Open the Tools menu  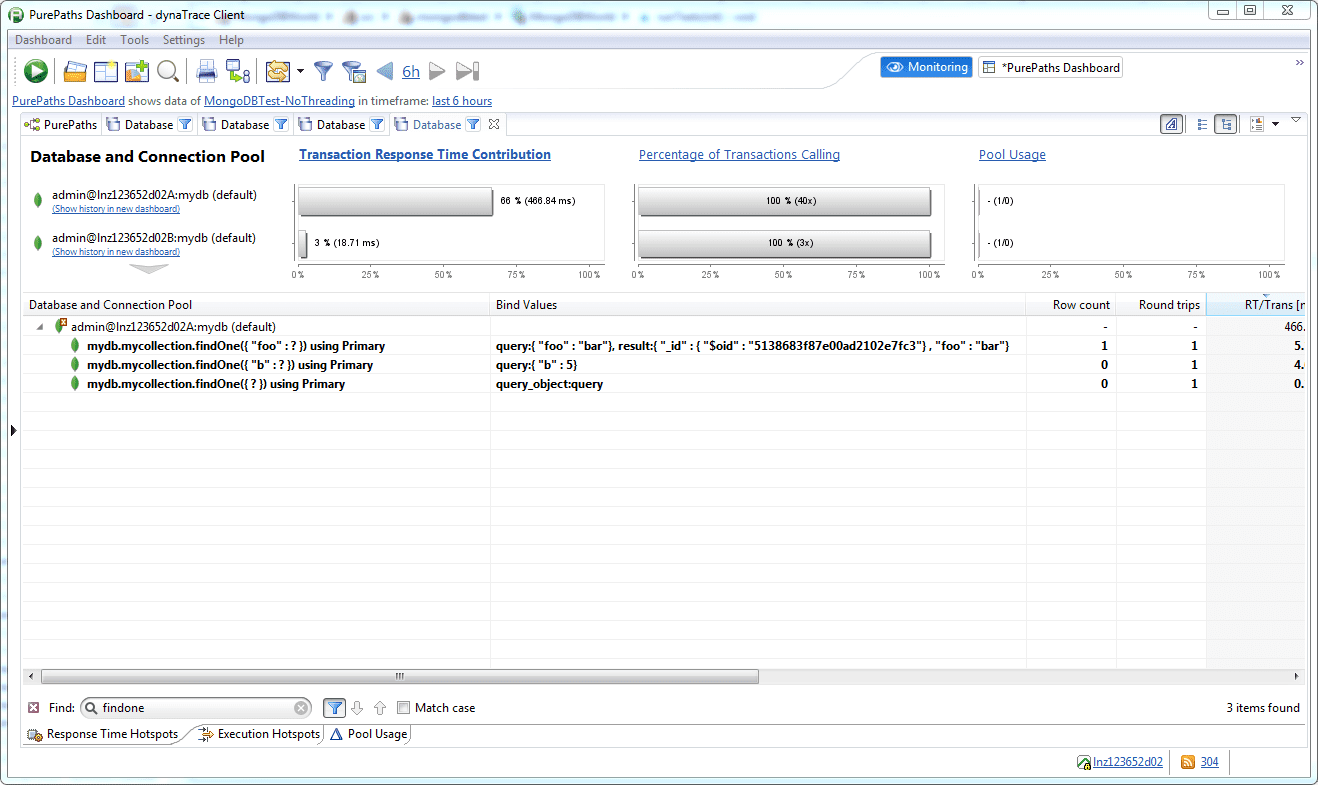click(x=134, y=40)
